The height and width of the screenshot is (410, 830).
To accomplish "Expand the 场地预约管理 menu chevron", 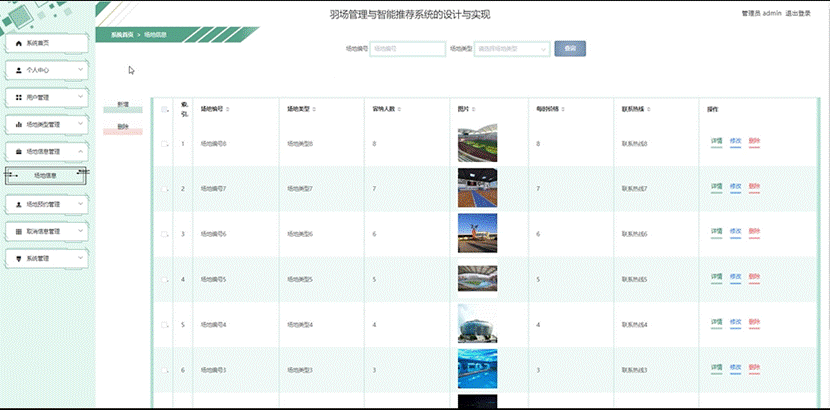I will pyautogui.click(x=80, y=204).
